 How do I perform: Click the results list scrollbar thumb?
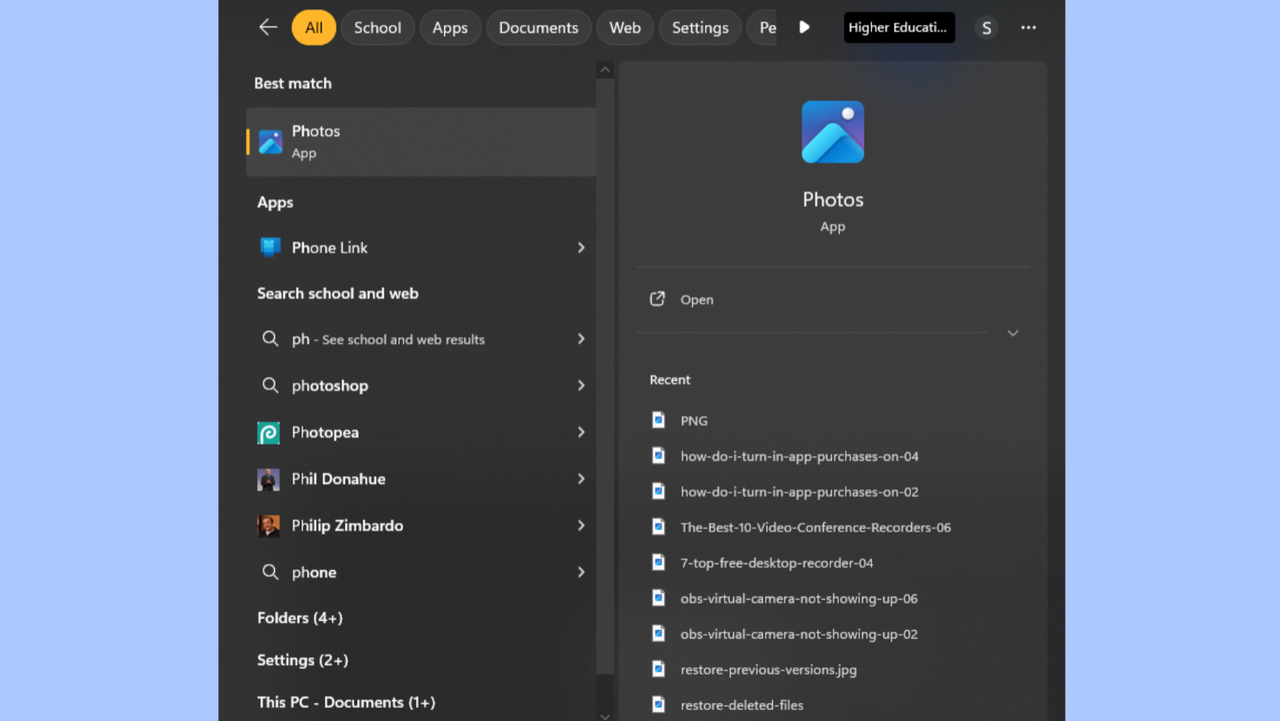tap(605, 377)
